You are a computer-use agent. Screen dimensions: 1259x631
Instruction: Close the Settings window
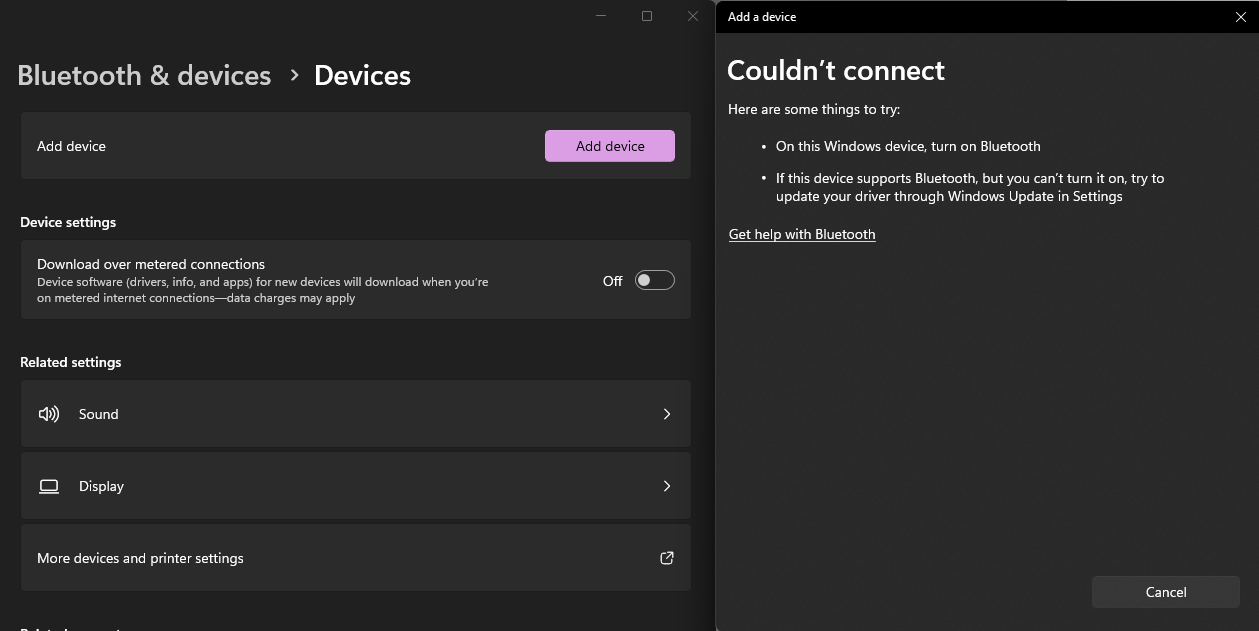point(693,16)
